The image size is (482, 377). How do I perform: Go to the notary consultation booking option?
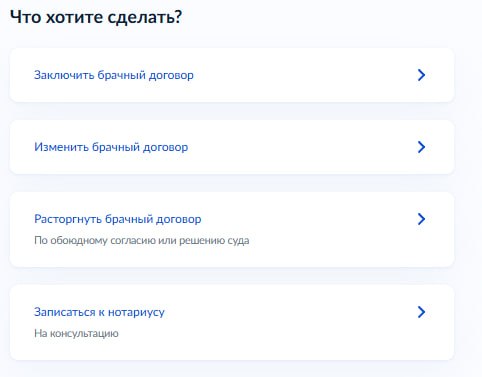click(x=232, y=322)
